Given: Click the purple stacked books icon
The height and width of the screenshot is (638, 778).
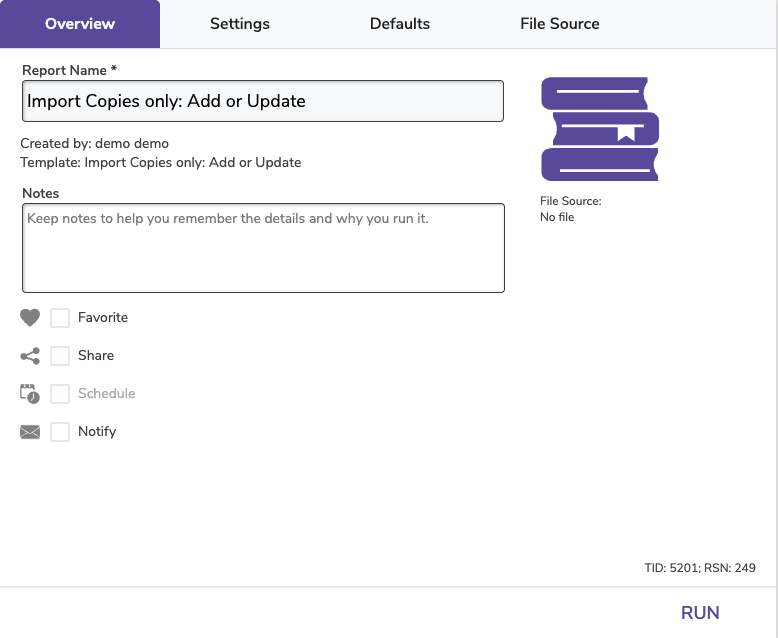Looking at the screenshot, I should pos(600,129).
